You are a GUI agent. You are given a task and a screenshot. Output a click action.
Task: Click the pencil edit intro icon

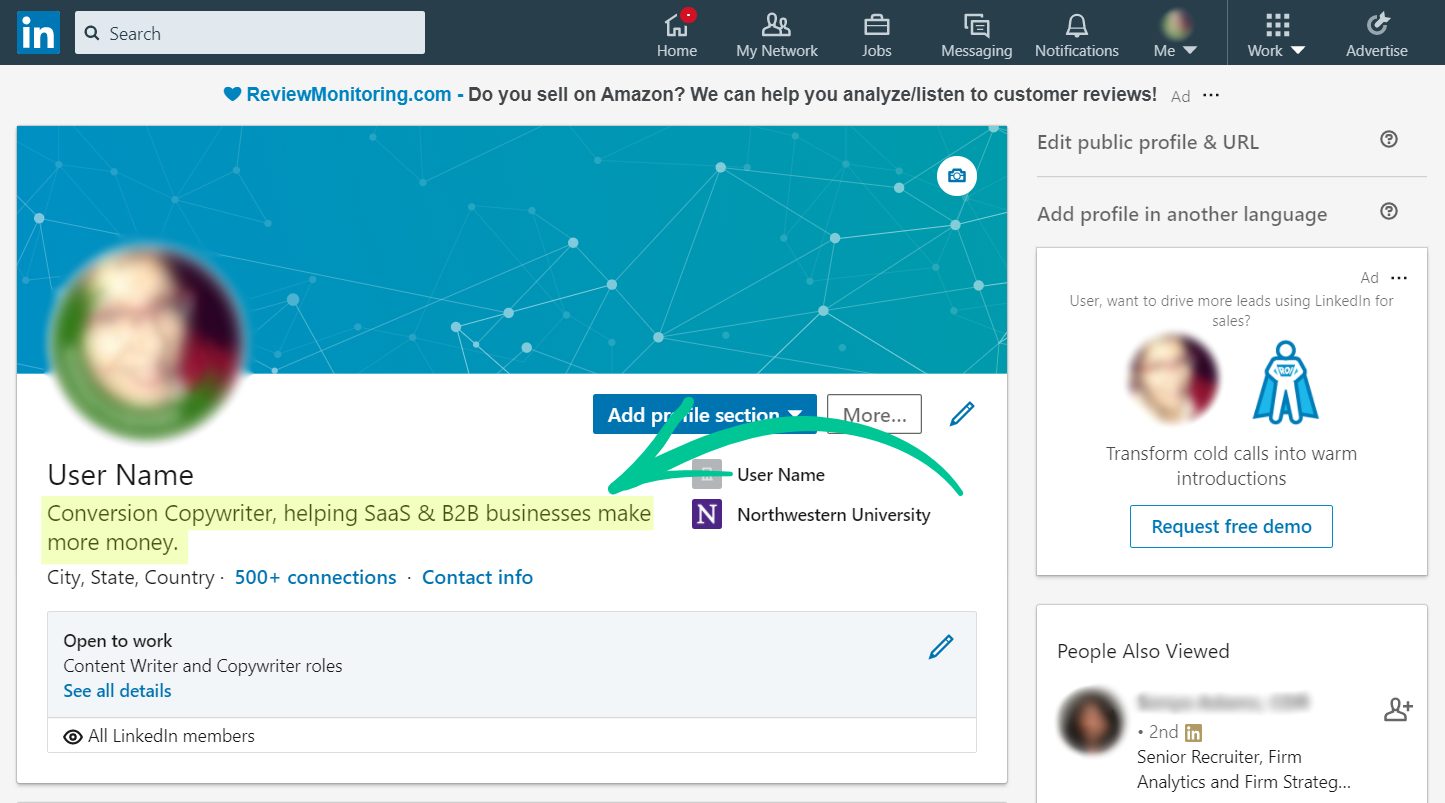(961, 414)
